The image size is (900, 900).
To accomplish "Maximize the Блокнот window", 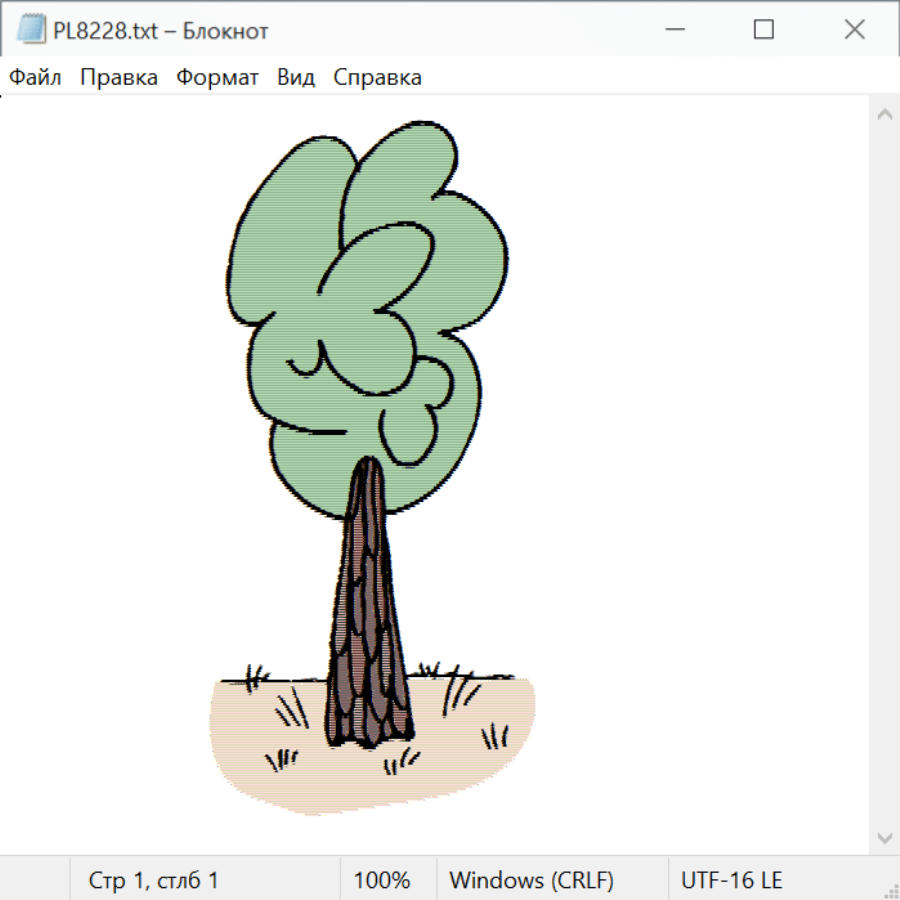I will tap(763, 31).
